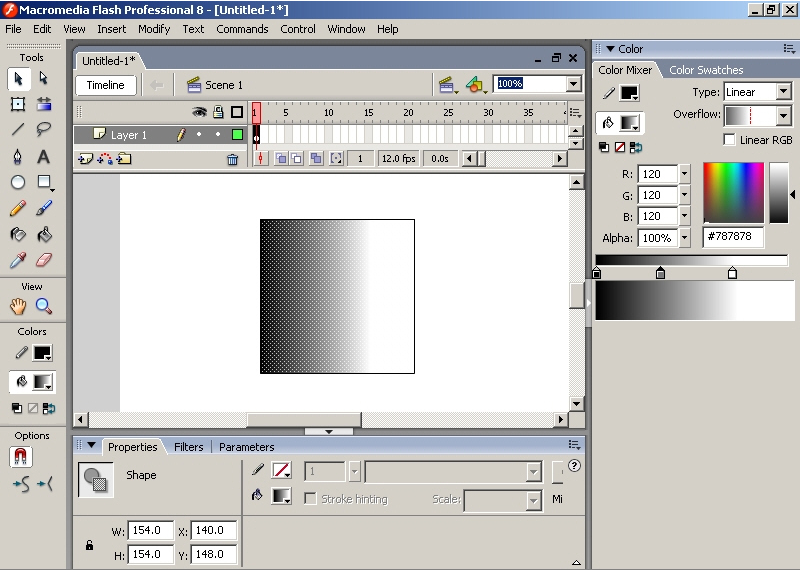Open the Alpha value dropdown

coord(684,238)
